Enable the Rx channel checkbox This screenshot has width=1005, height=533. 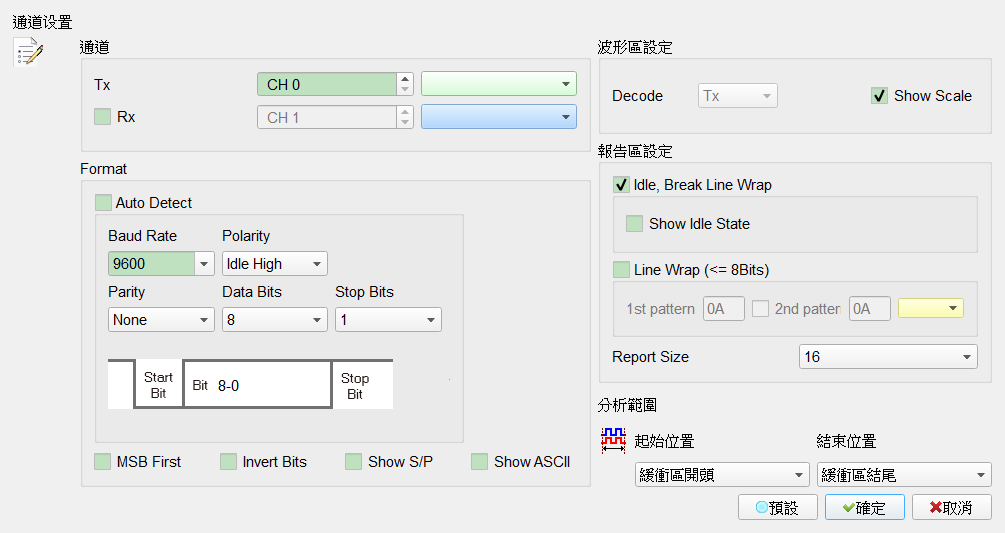[103, 117]
